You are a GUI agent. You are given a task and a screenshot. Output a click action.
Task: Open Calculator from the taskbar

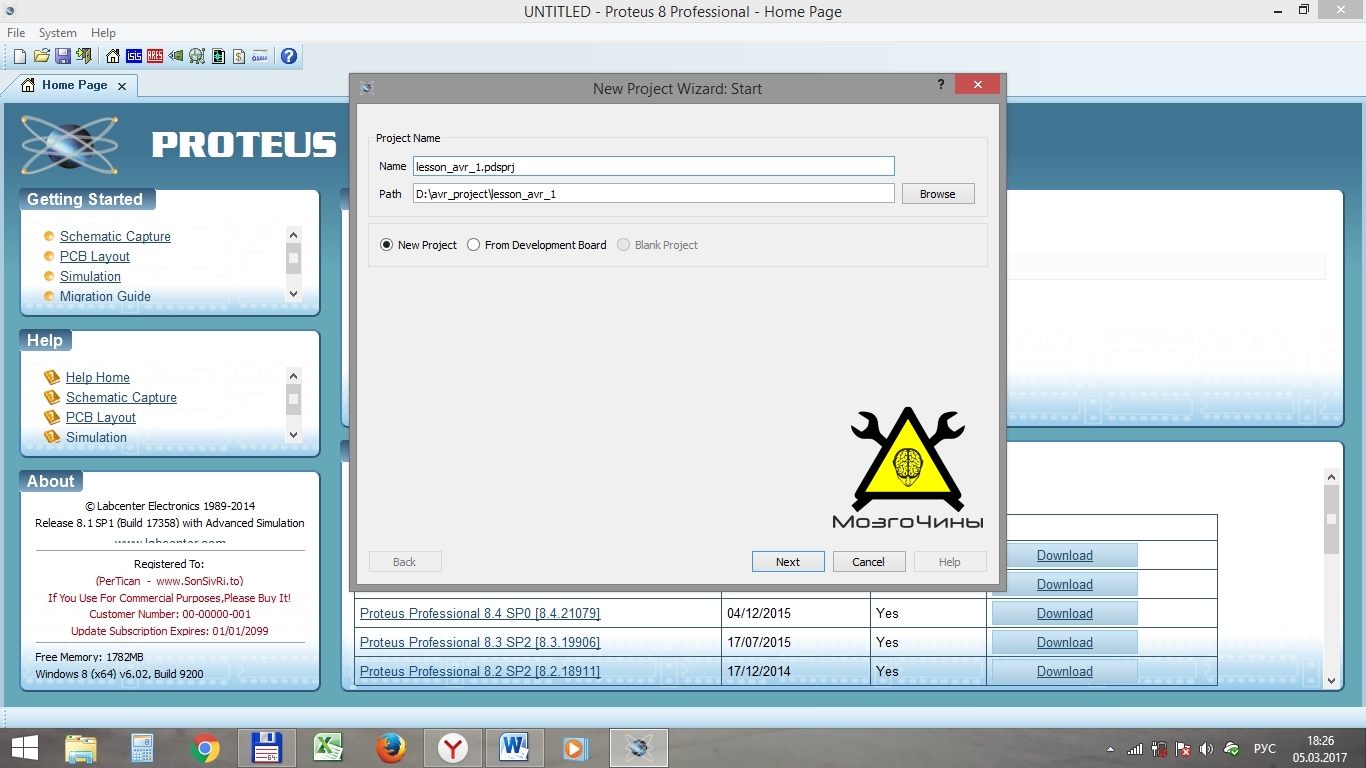pyautogui.click(x=142, y=748)
